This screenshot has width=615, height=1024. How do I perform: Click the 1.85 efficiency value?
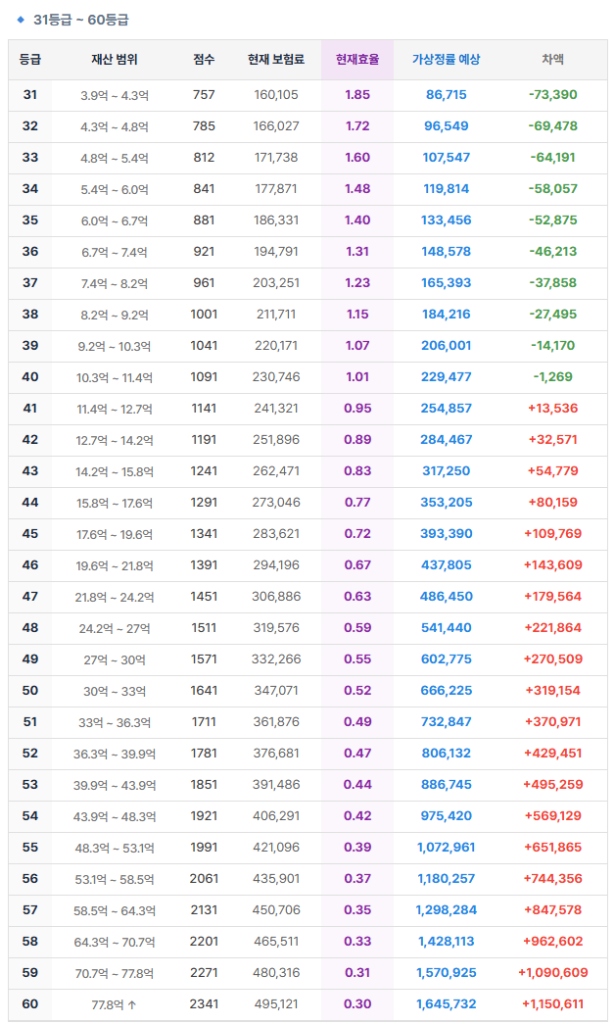357,95
